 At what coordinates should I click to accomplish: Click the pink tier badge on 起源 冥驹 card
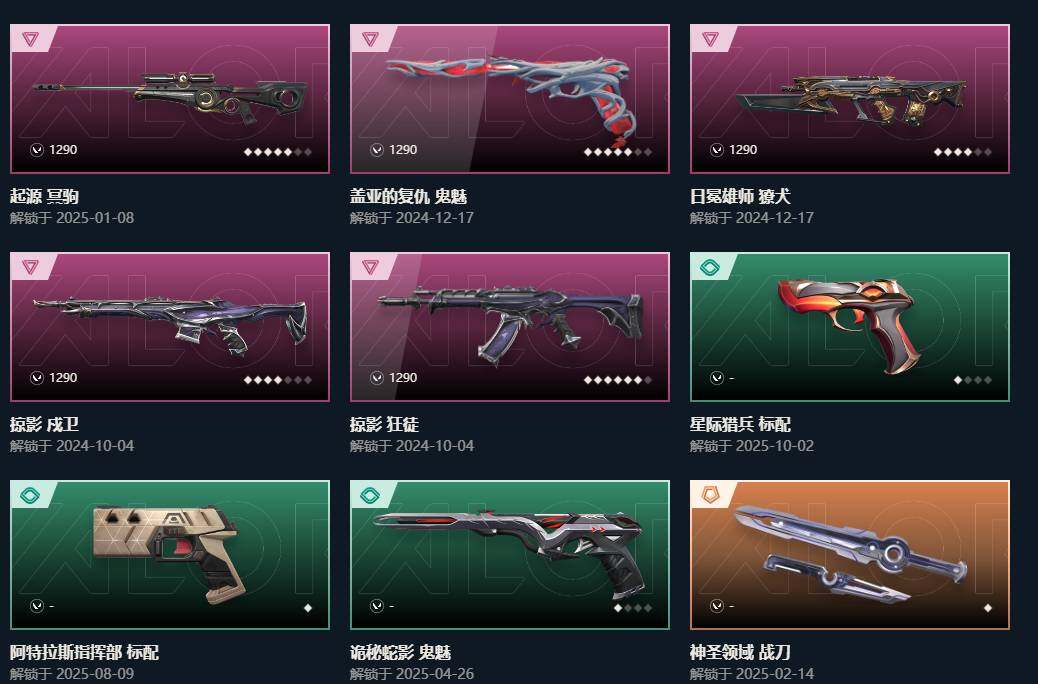tap(30, 39)
